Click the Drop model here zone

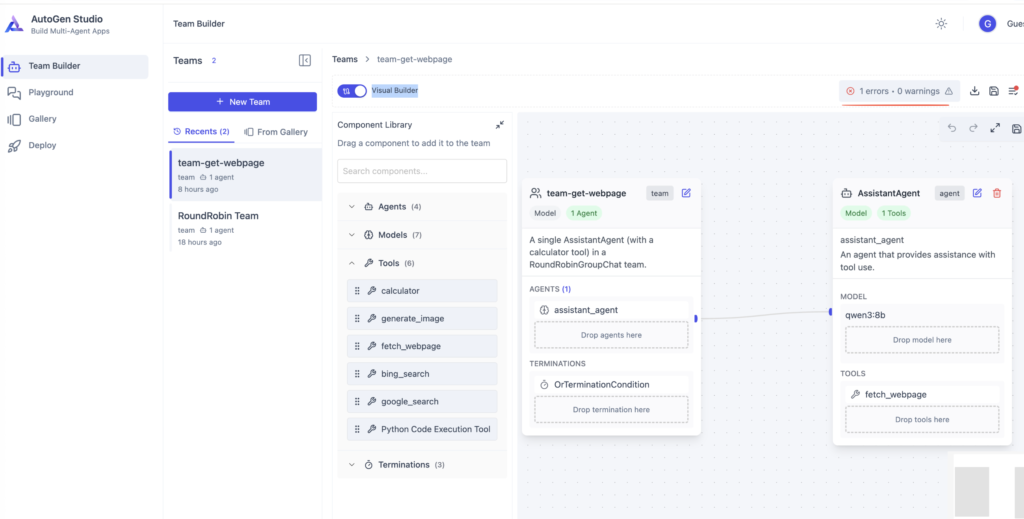point(921,340)
